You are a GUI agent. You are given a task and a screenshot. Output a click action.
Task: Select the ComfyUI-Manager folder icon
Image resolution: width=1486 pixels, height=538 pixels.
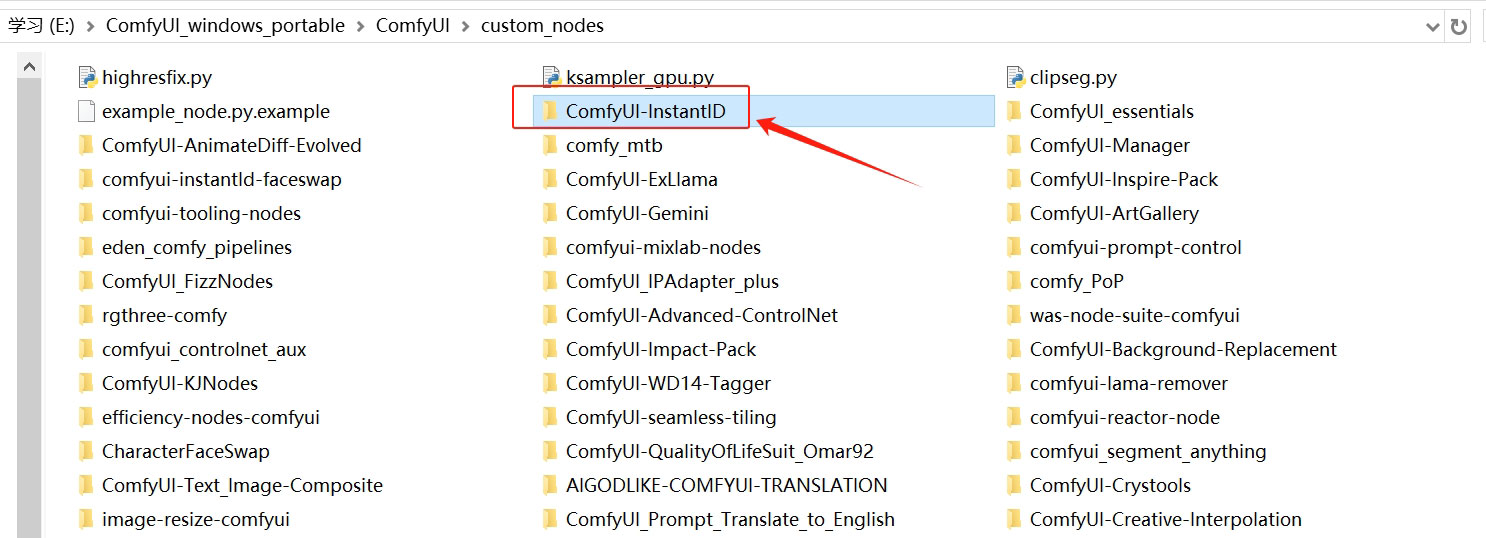point(1013,145)
